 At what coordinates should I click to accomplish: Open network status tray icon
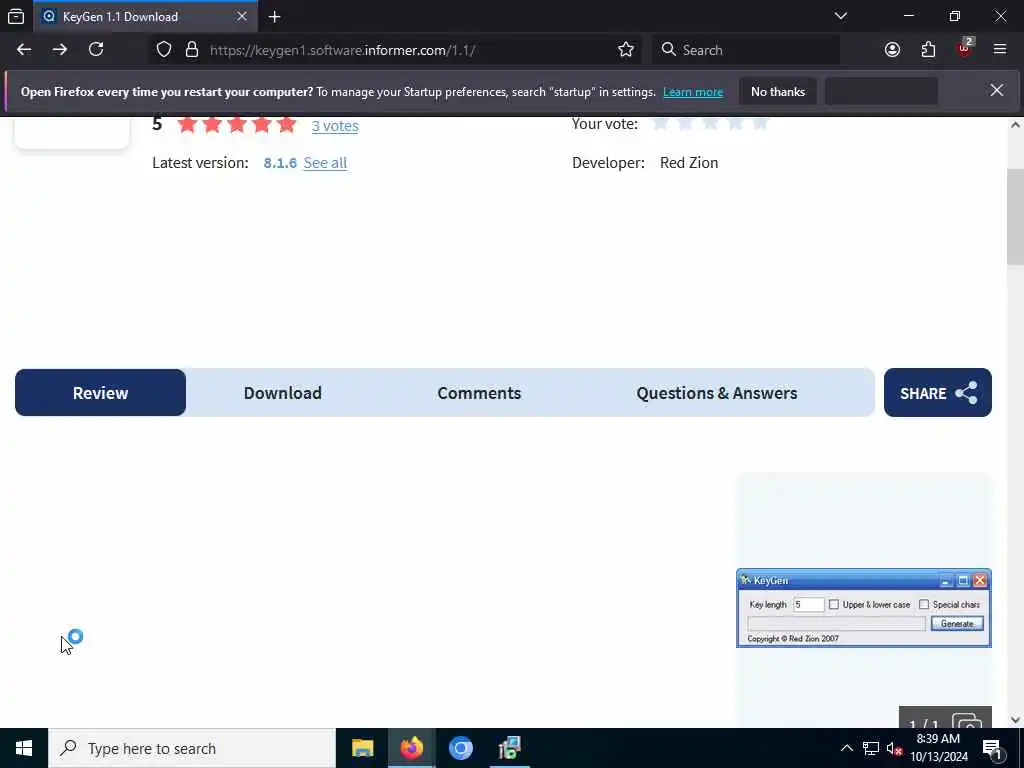coord(871,748)
